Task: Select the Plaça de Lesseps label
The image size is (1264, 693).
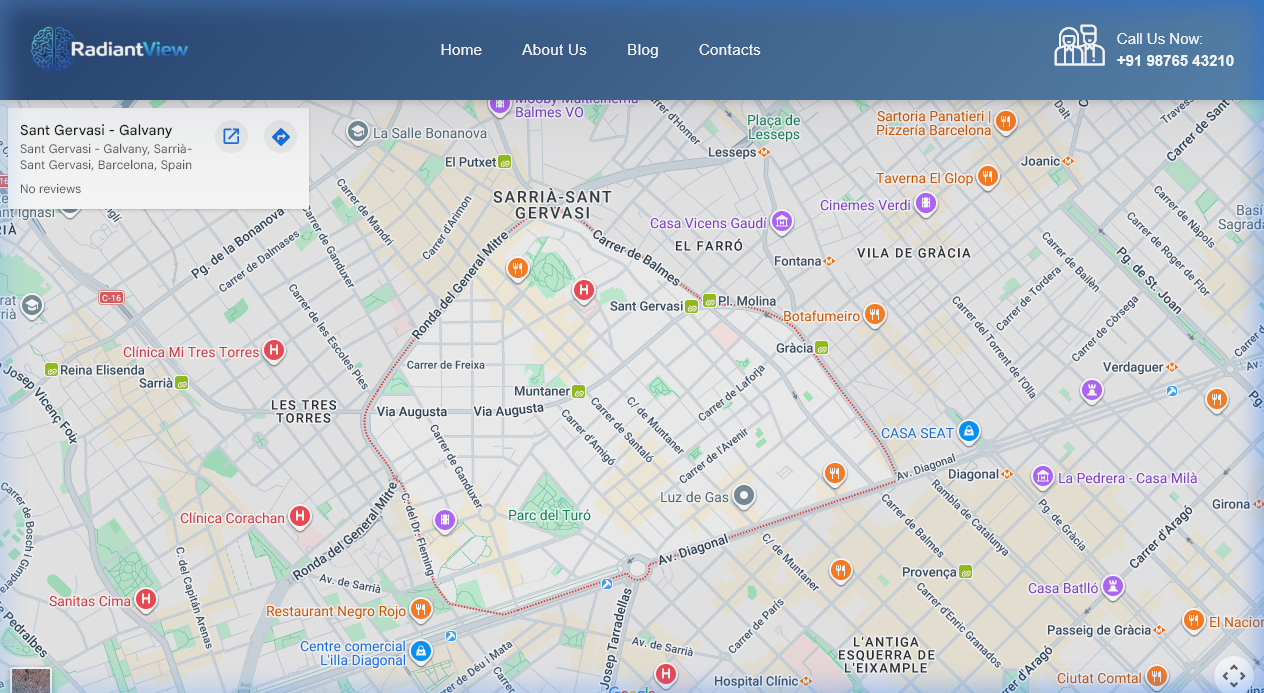Action: point(773,127)
